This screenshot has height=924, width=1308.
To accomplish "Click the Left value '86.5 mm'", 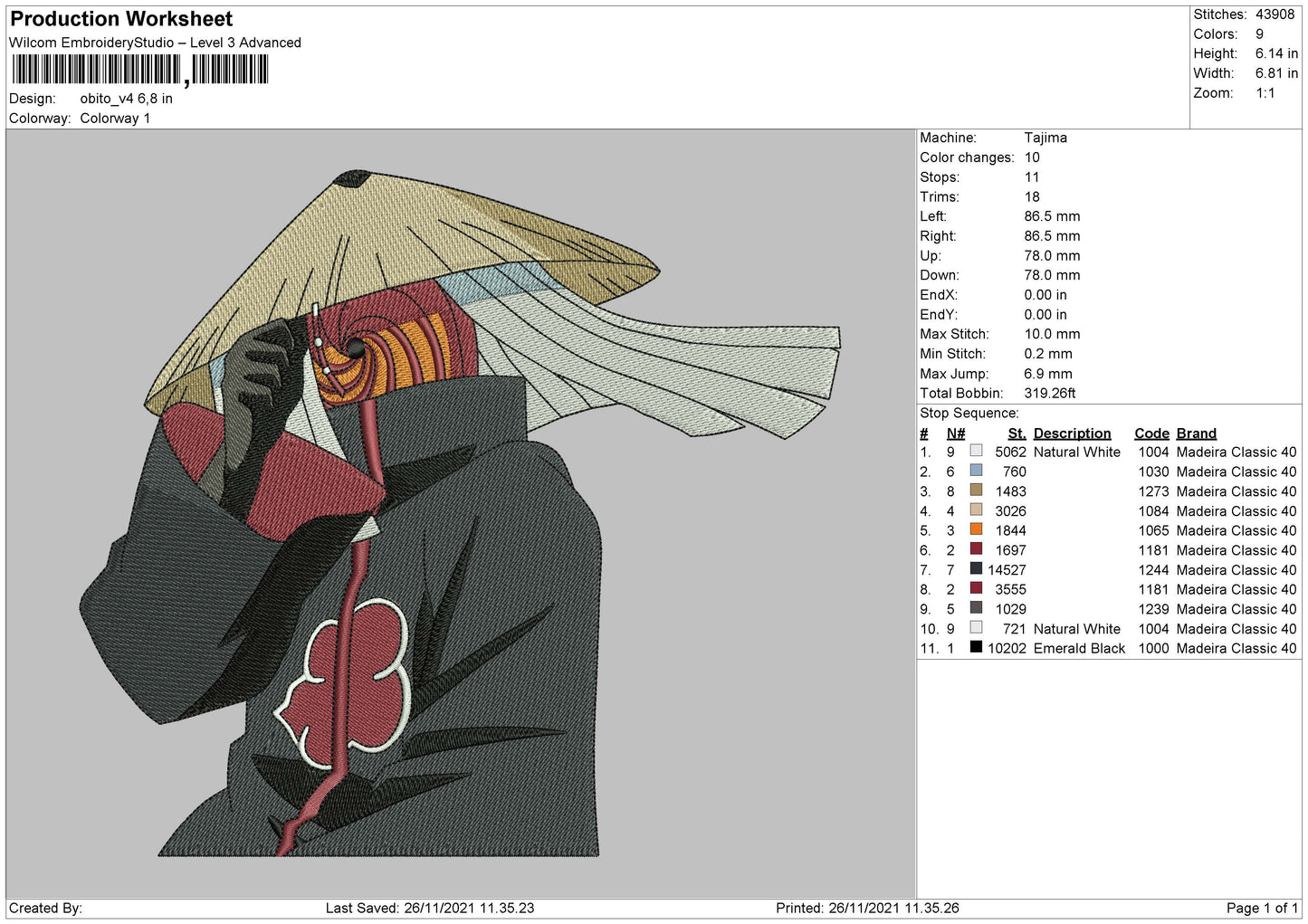I will [1052, 216].
